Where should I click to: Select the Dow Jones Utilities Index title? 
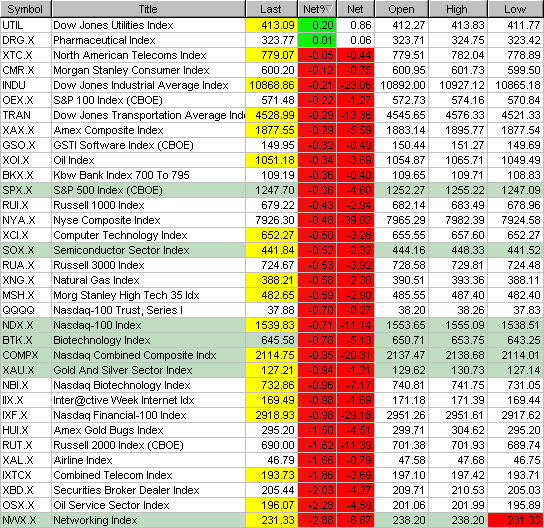[113, 25]
